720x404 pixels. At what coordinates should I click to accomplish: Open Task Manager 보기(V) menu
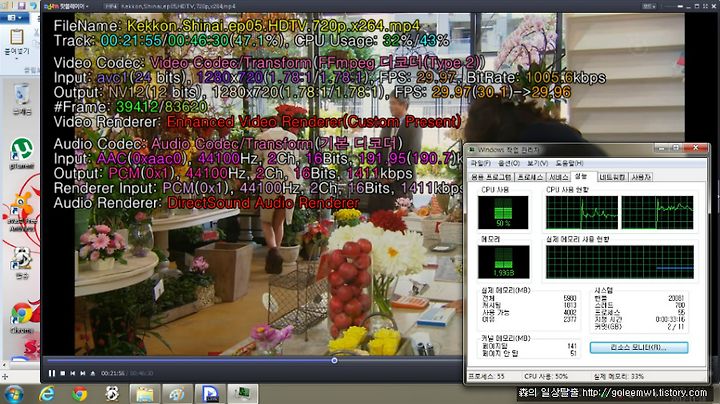(x=538, y=163)
